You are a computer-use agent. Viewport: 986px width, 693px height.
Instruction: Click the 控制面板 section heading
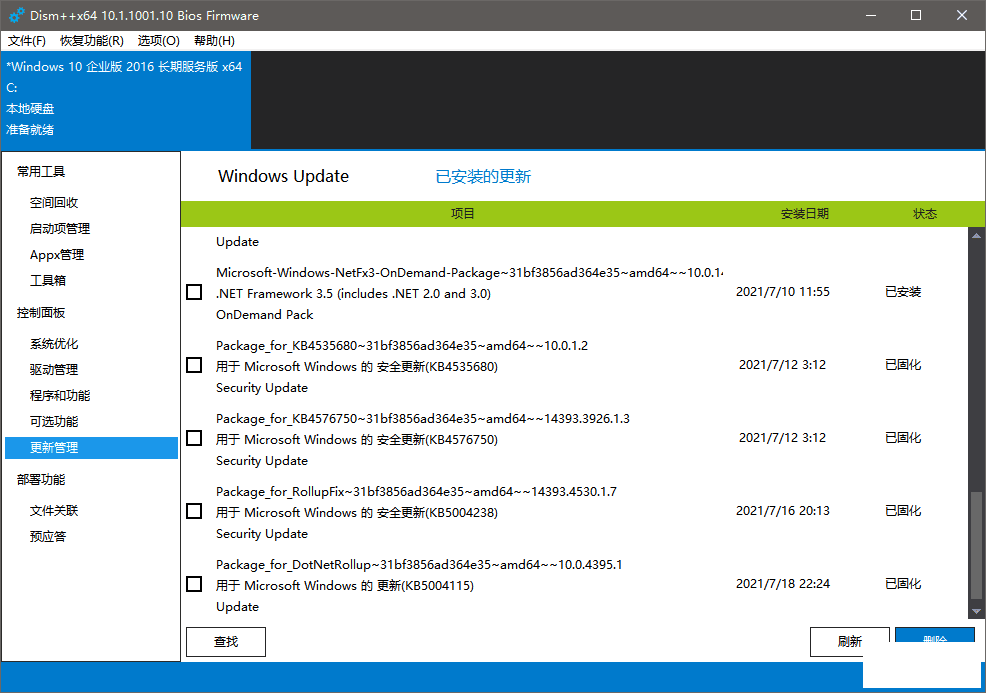[41, 313]
